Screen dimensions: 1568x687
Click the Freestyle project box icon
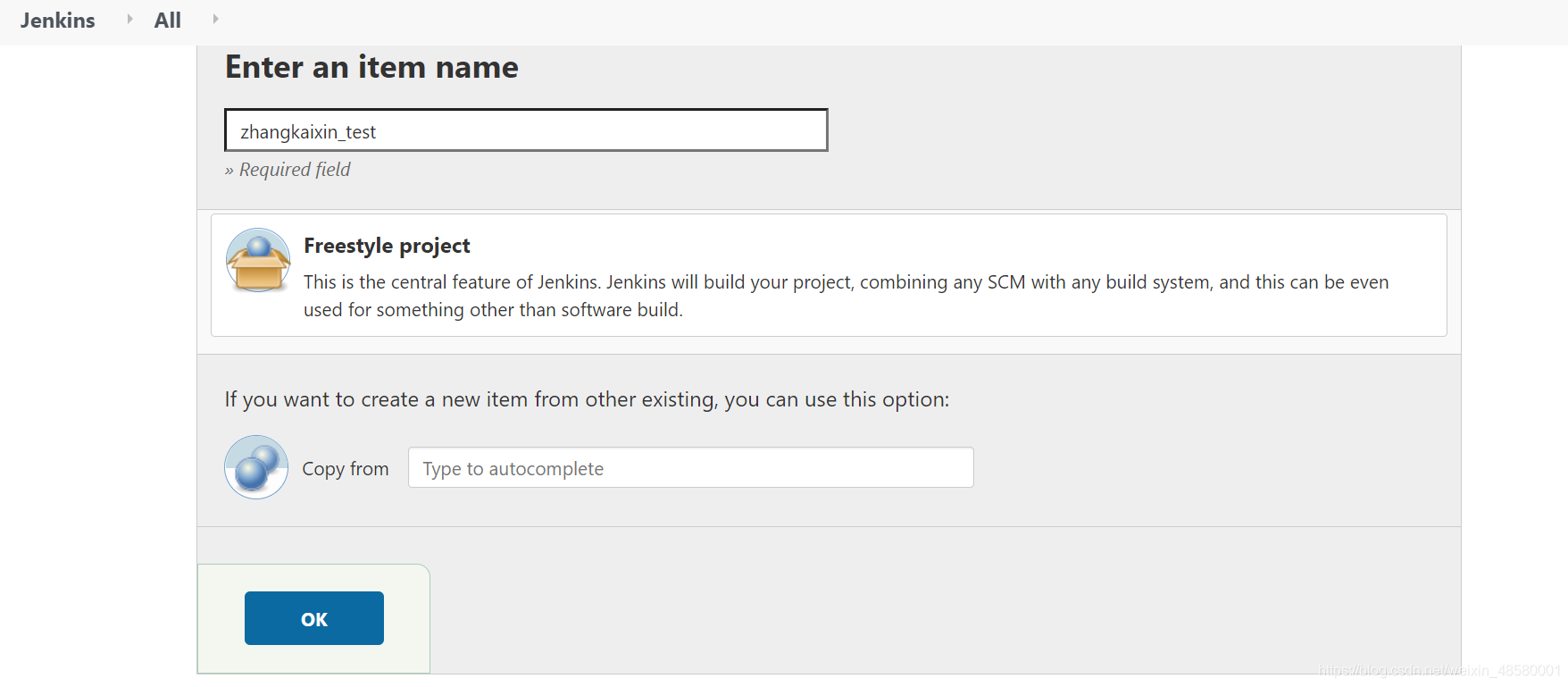point(258,260)
